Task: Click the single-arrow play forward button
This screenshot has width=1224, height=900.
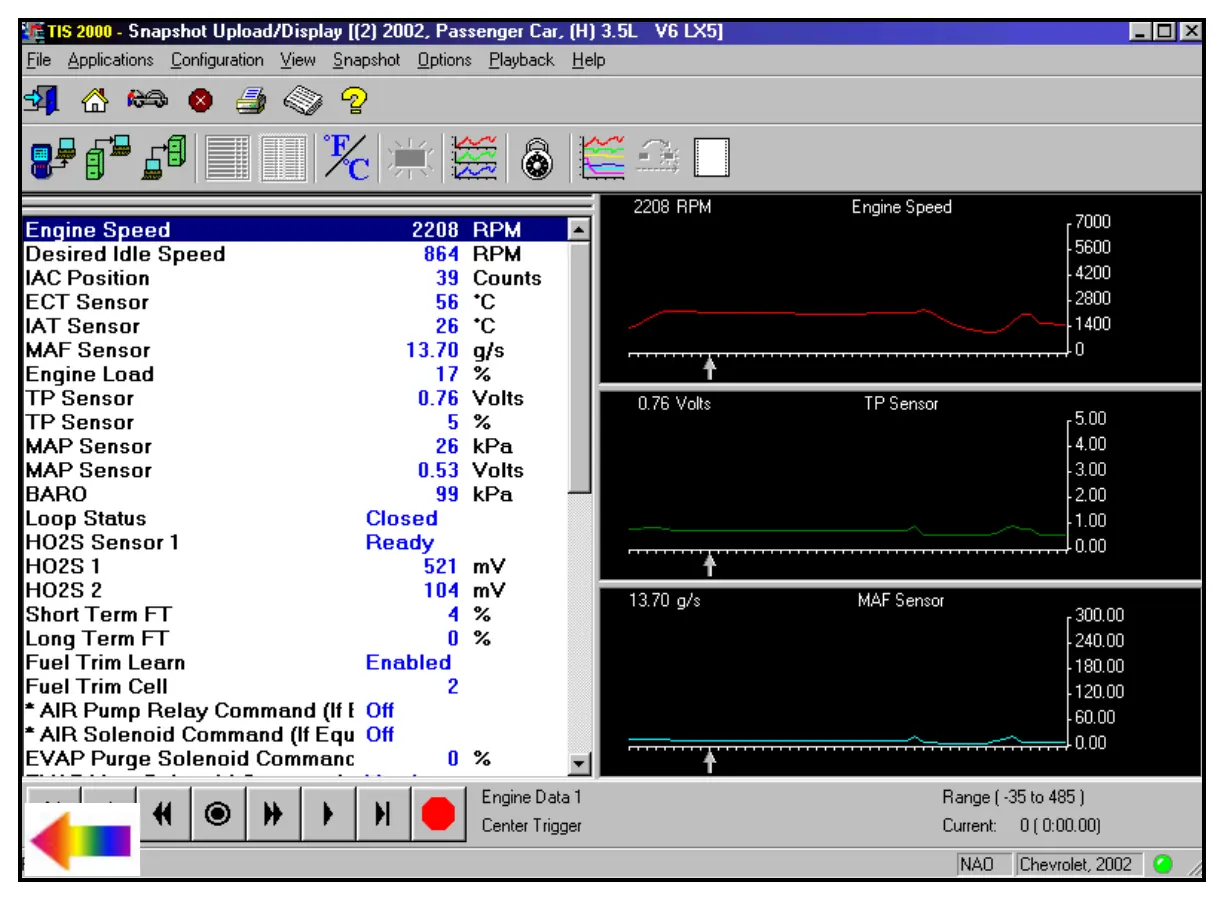Action: point(328,815)
